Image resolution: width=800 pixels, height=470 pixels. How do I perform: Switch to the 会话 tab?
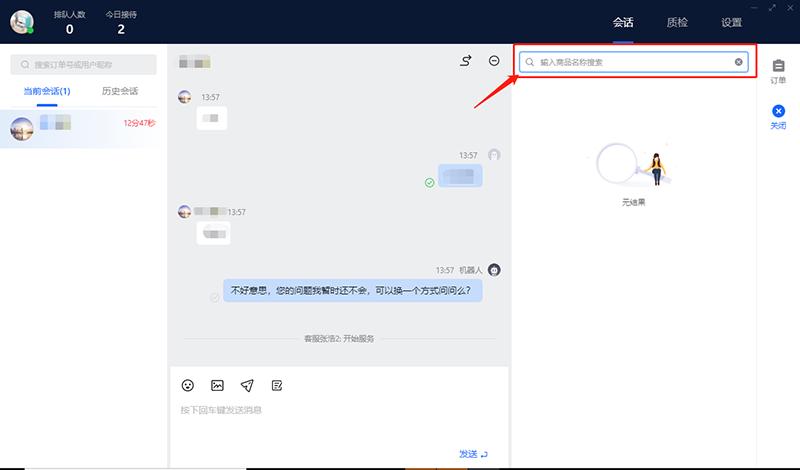[x=624, y=22]
